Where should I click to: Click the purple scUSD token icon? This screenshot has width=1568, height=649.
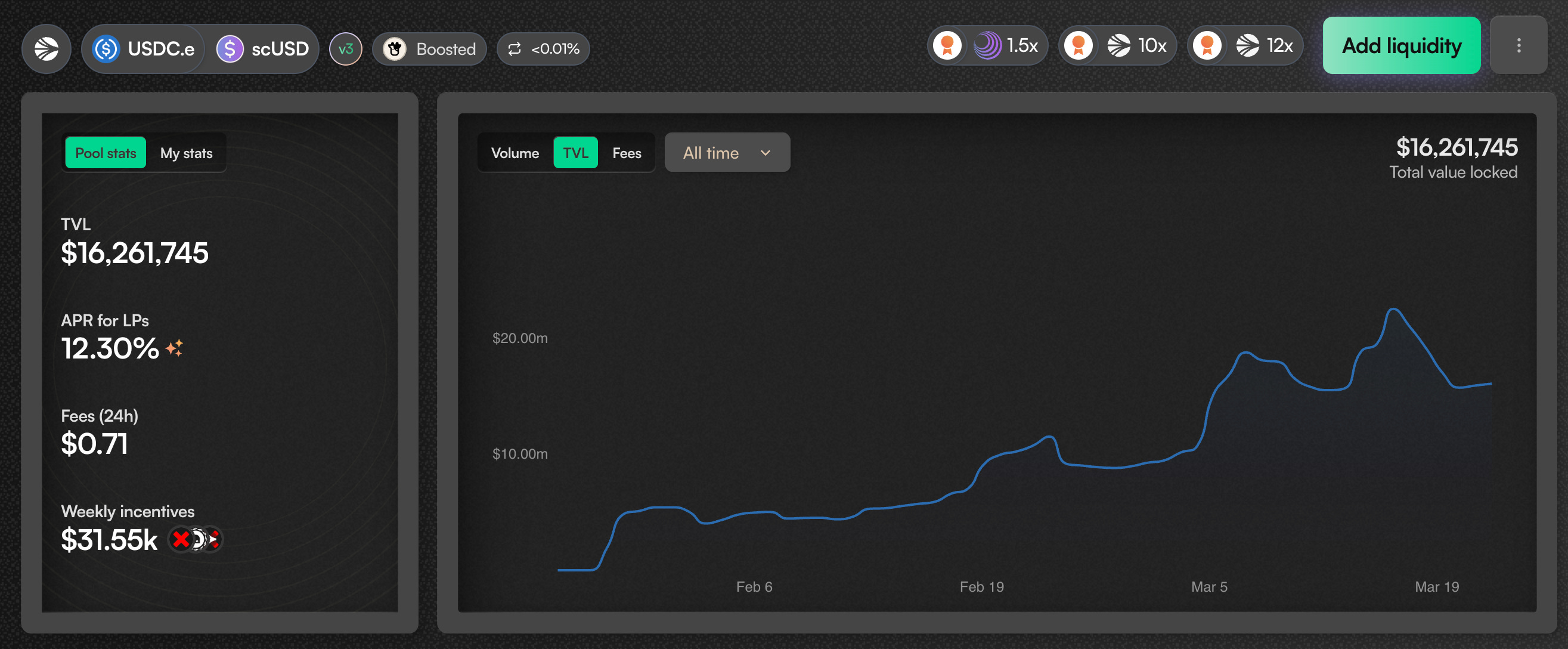click(x=230, y=49)
